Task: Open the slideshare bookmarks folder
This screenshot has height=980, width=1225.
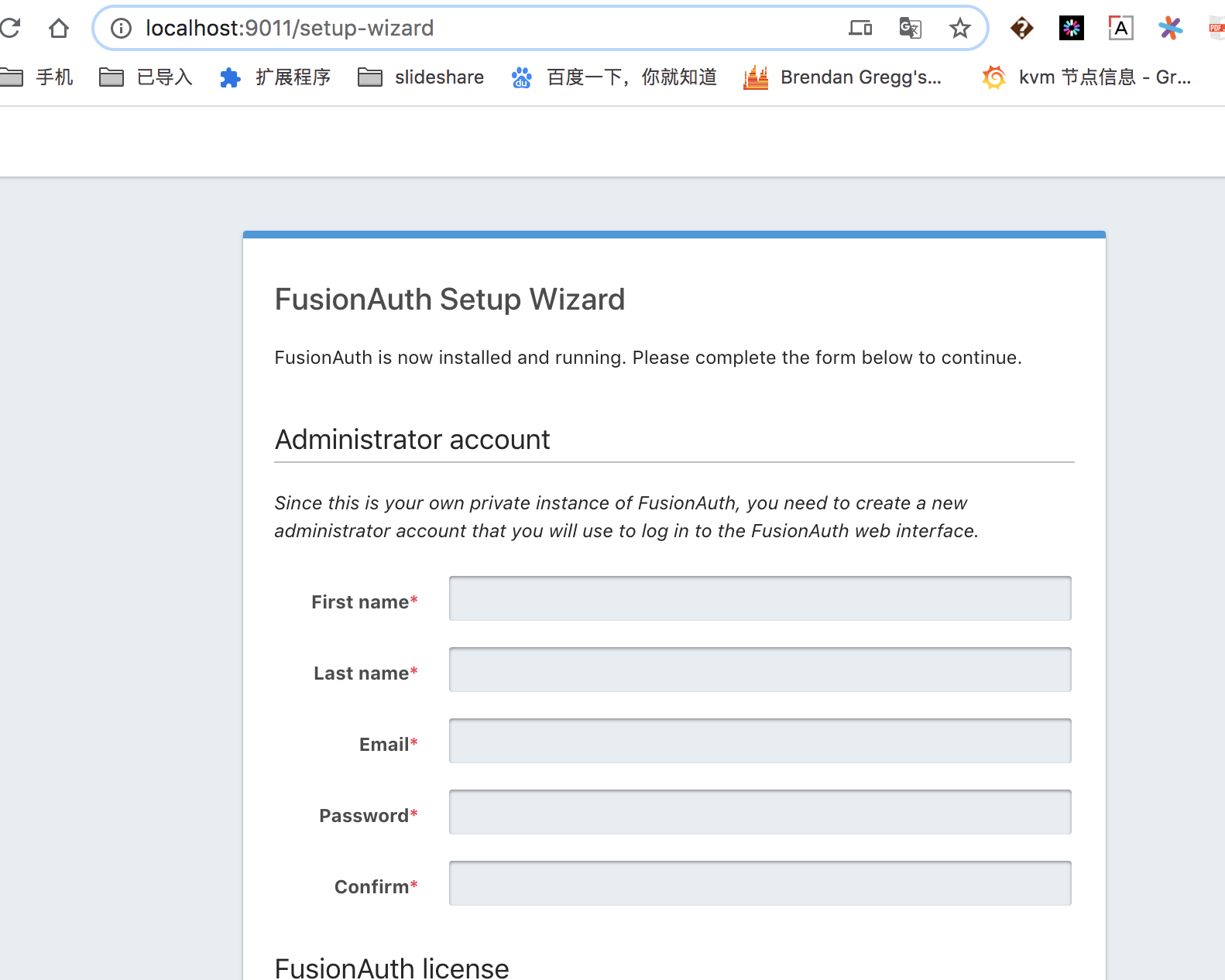Action: coord(420,77)
